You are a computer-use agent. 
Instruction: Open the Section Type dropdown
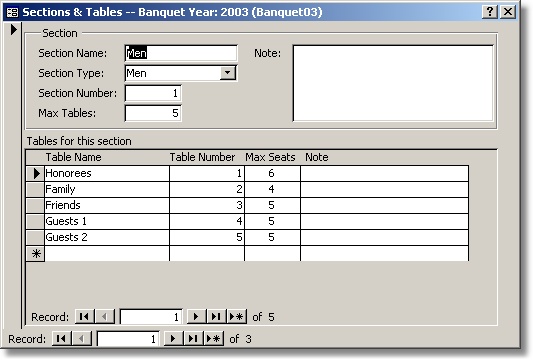coord(227,73)
